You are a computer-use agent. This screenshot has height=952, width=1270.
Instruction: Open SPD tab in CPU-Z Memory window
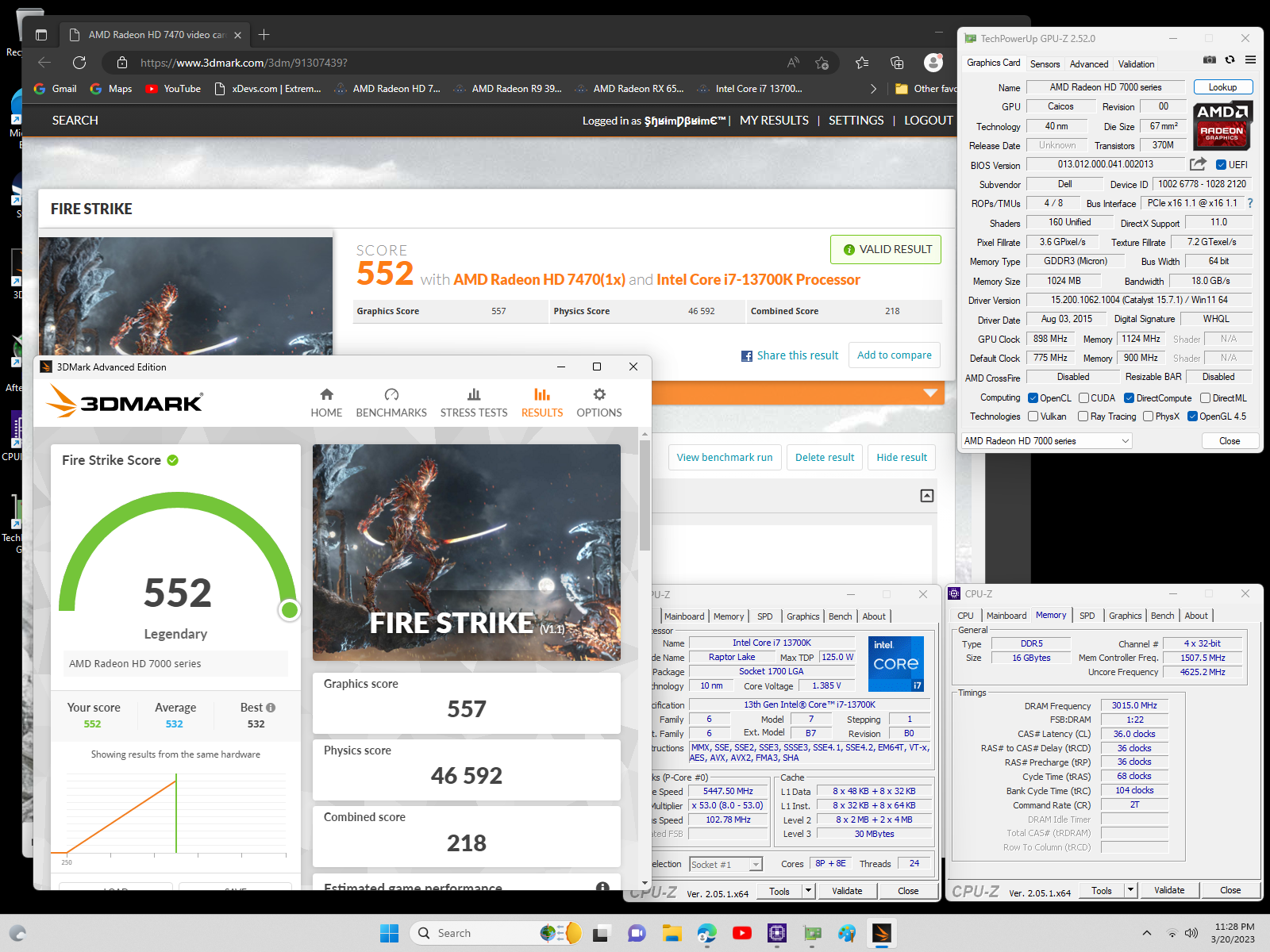pyautogui.click(x=1087, y=616)
